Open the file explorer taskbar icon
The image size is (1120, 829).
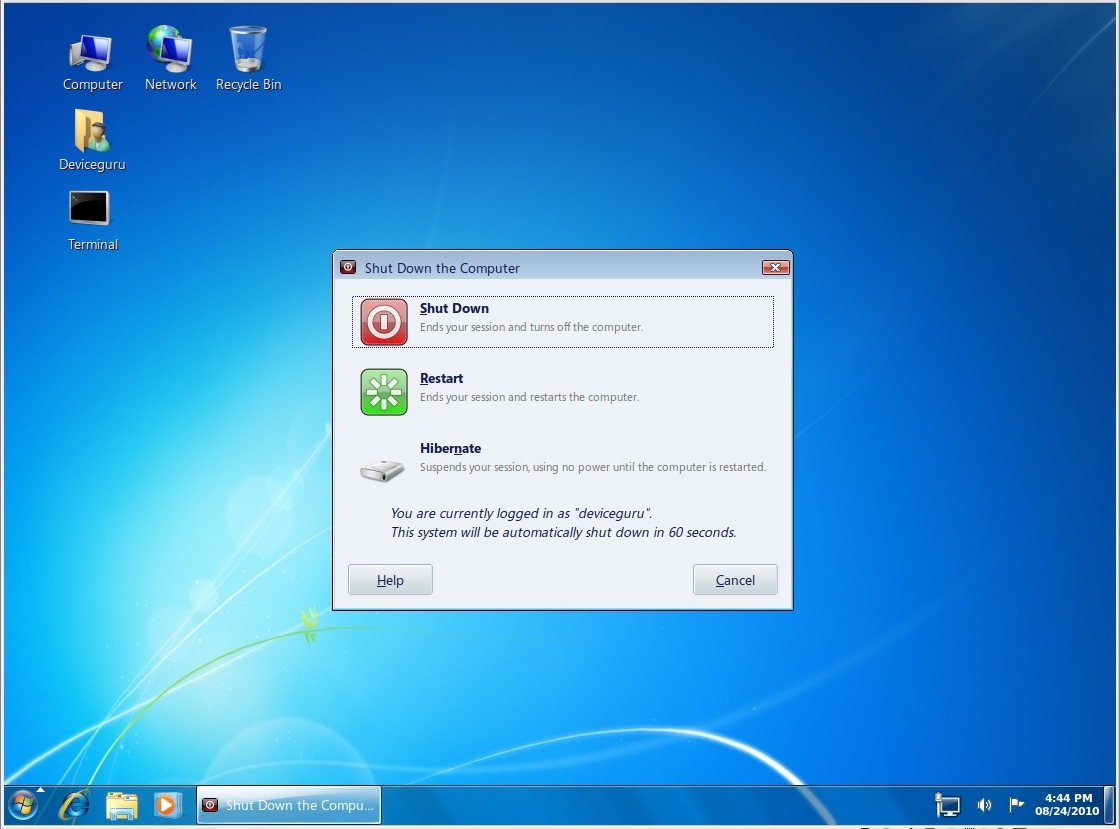(x=121, y=805)
